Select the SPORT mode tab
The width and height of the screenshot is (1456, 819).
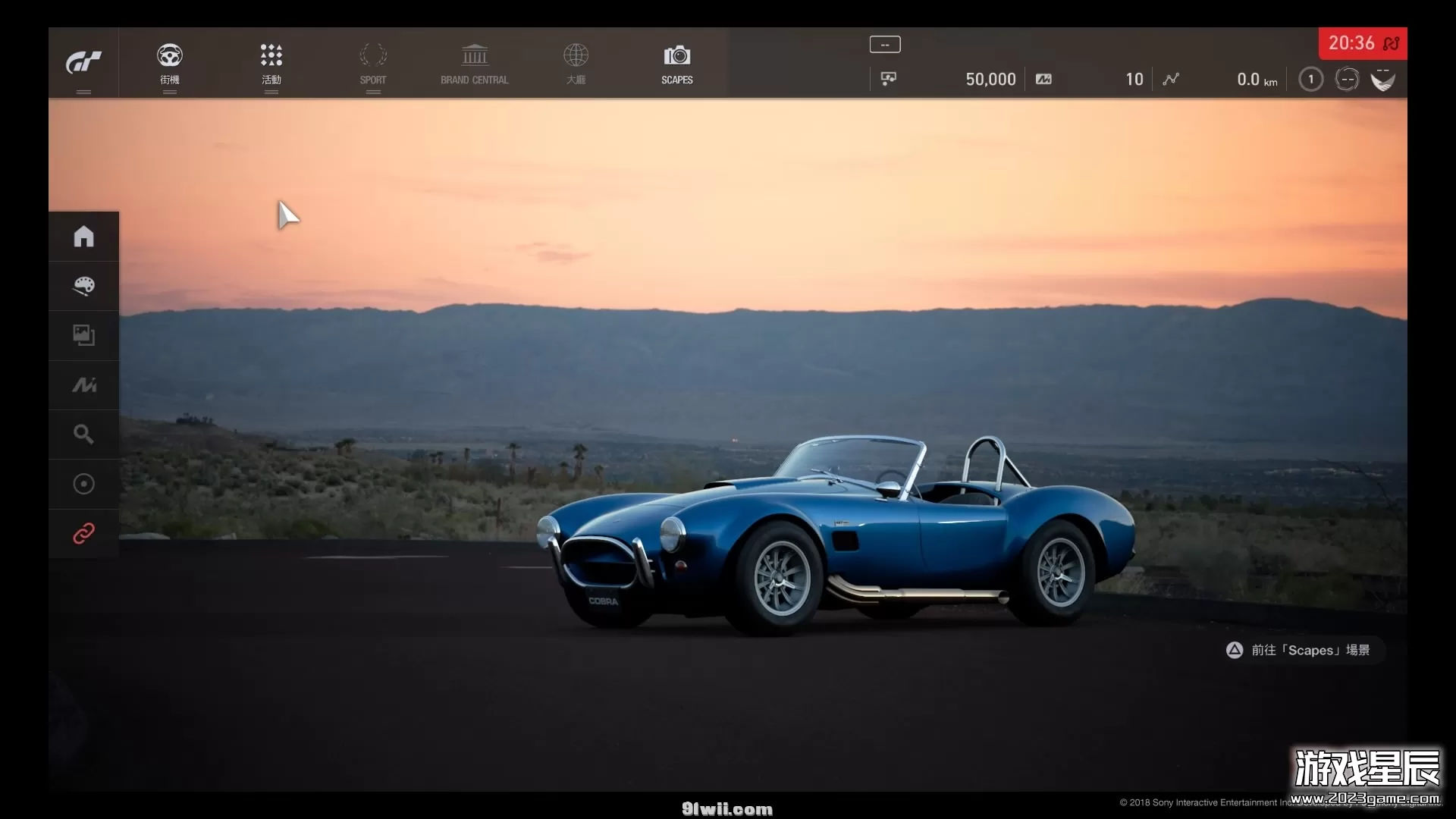pyautogui.click(x=373, y=64)
